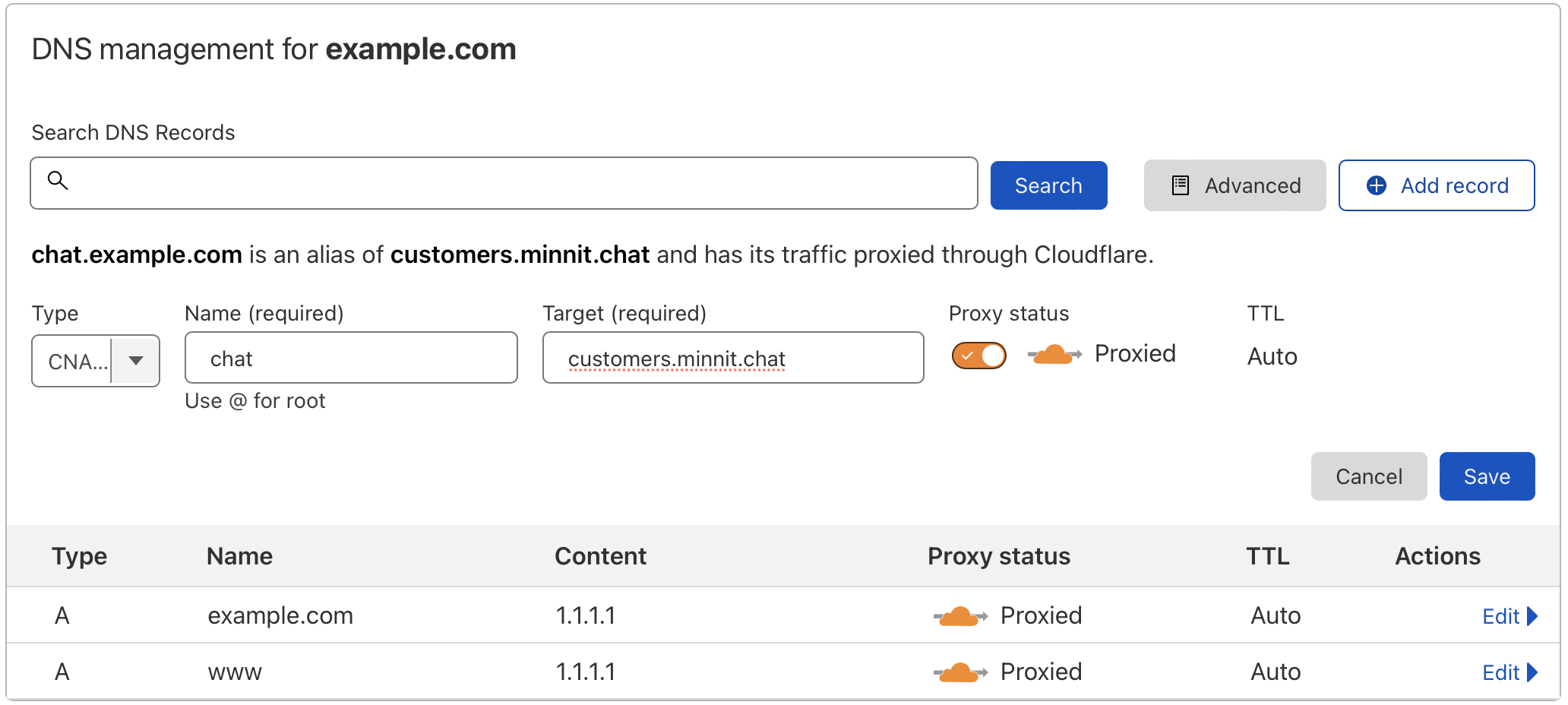
Task: Click the plus icon inside Add record
Action: tap(1375, 185)
